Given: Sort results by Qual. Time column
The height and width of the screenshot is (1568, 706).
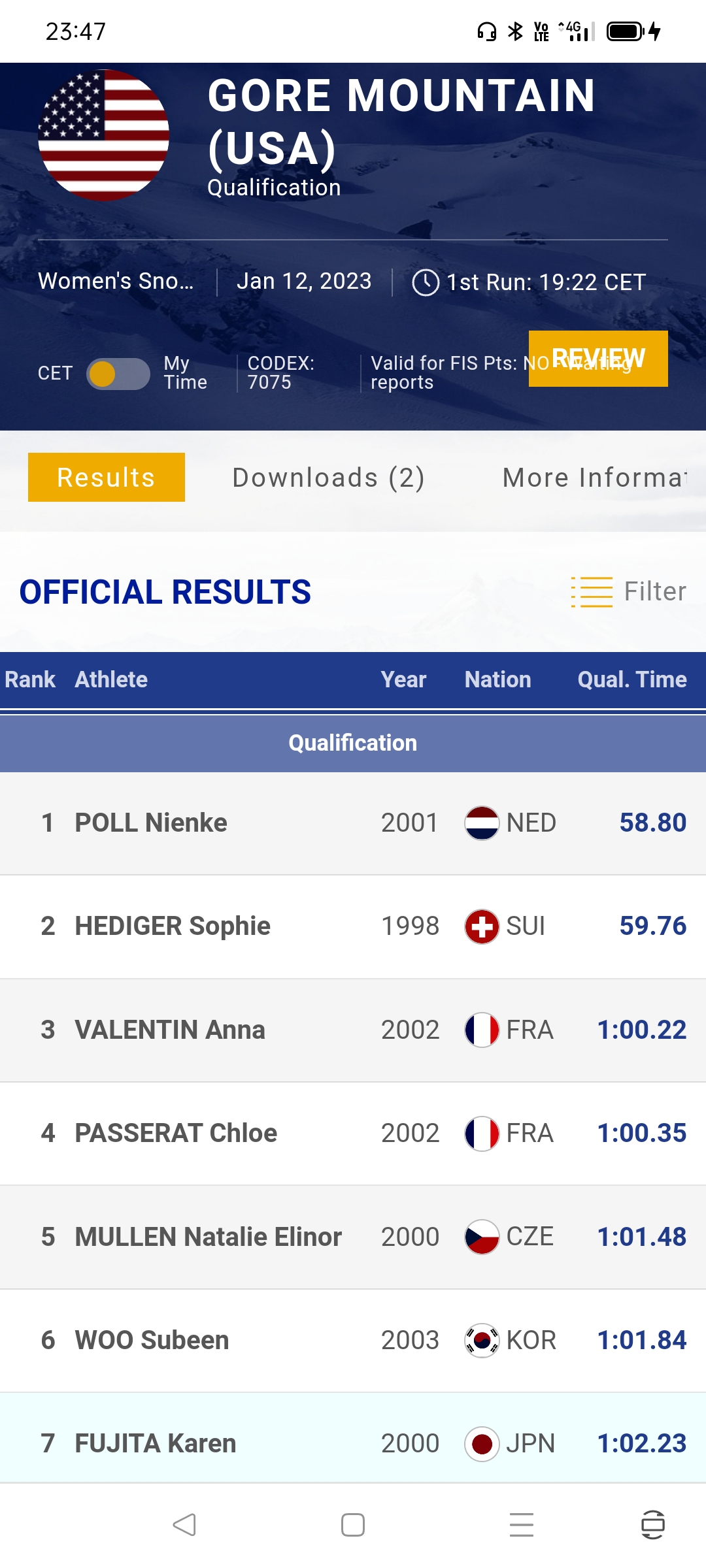Looking at the screenshot, I should point(631,679).
